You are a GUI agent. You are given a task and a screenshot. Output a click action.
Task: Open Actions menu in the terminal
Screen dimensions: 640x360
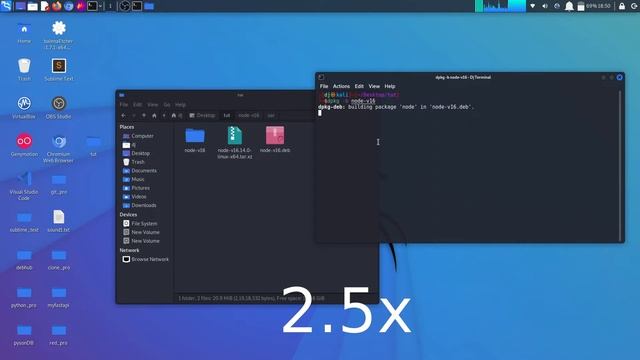(341, 87)
